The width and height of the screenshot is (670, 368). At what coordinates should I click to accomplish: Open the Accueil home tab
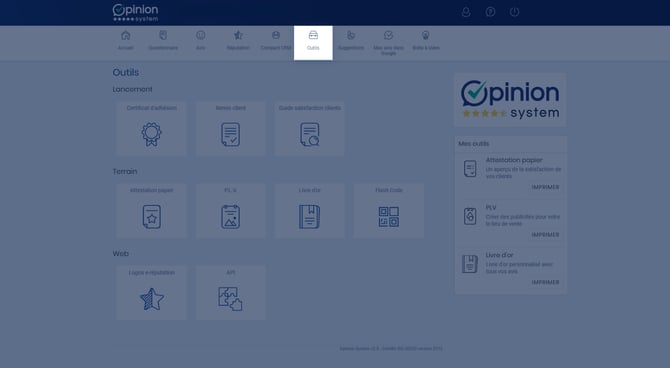(125, 41)
